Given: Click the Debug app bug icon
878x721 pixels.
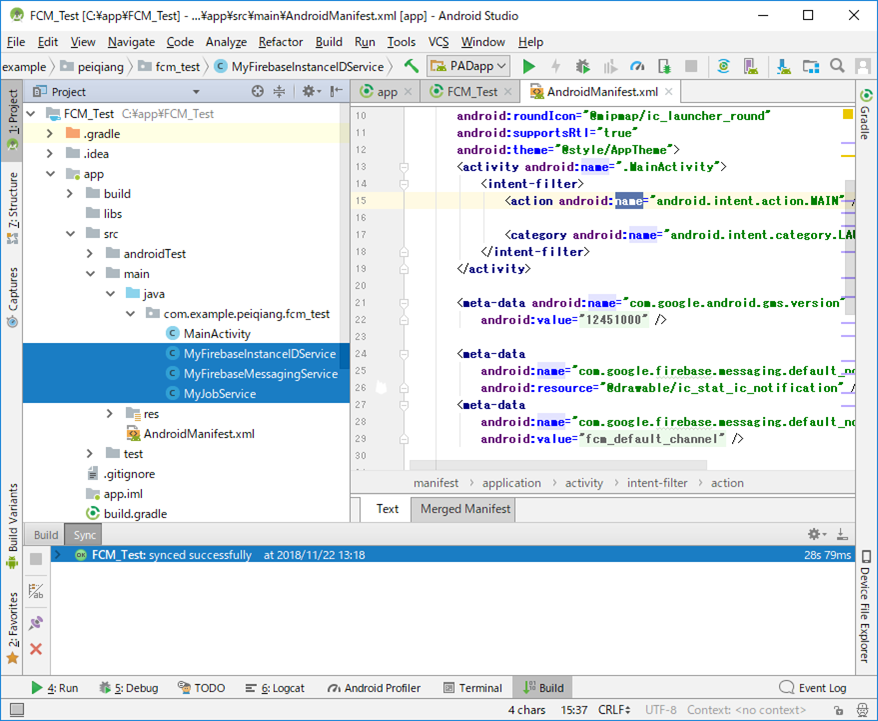Looking at the screenshot, I should point(583,66).
